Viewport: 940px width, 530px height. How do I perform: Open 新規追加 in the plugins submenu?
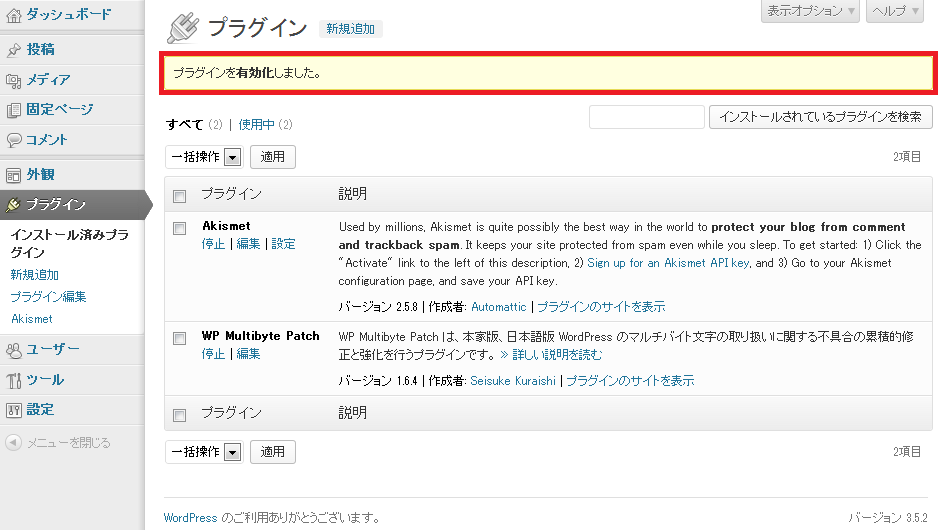[x=34, y=275]
